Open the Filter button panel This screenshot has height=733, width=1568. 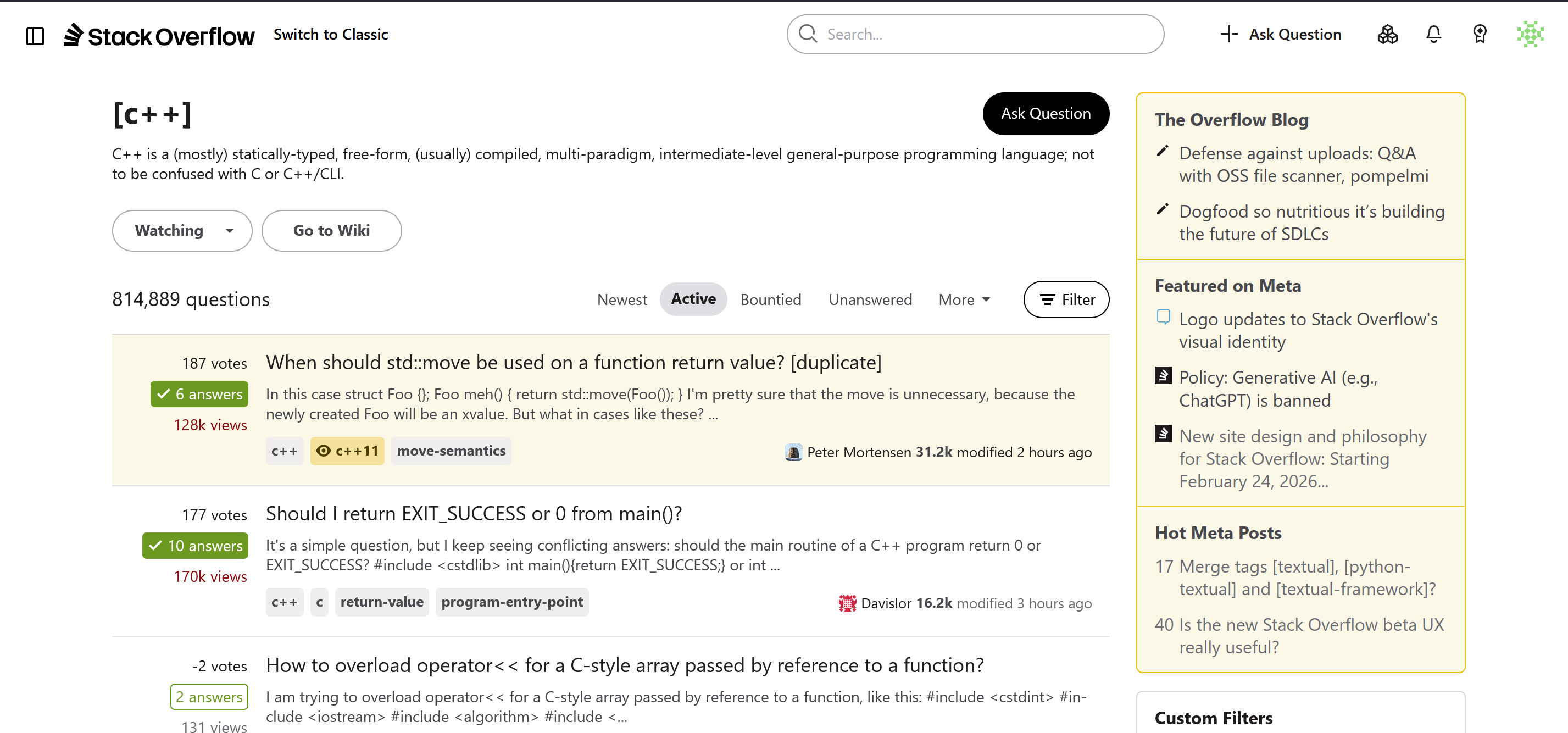[1066, 299]
